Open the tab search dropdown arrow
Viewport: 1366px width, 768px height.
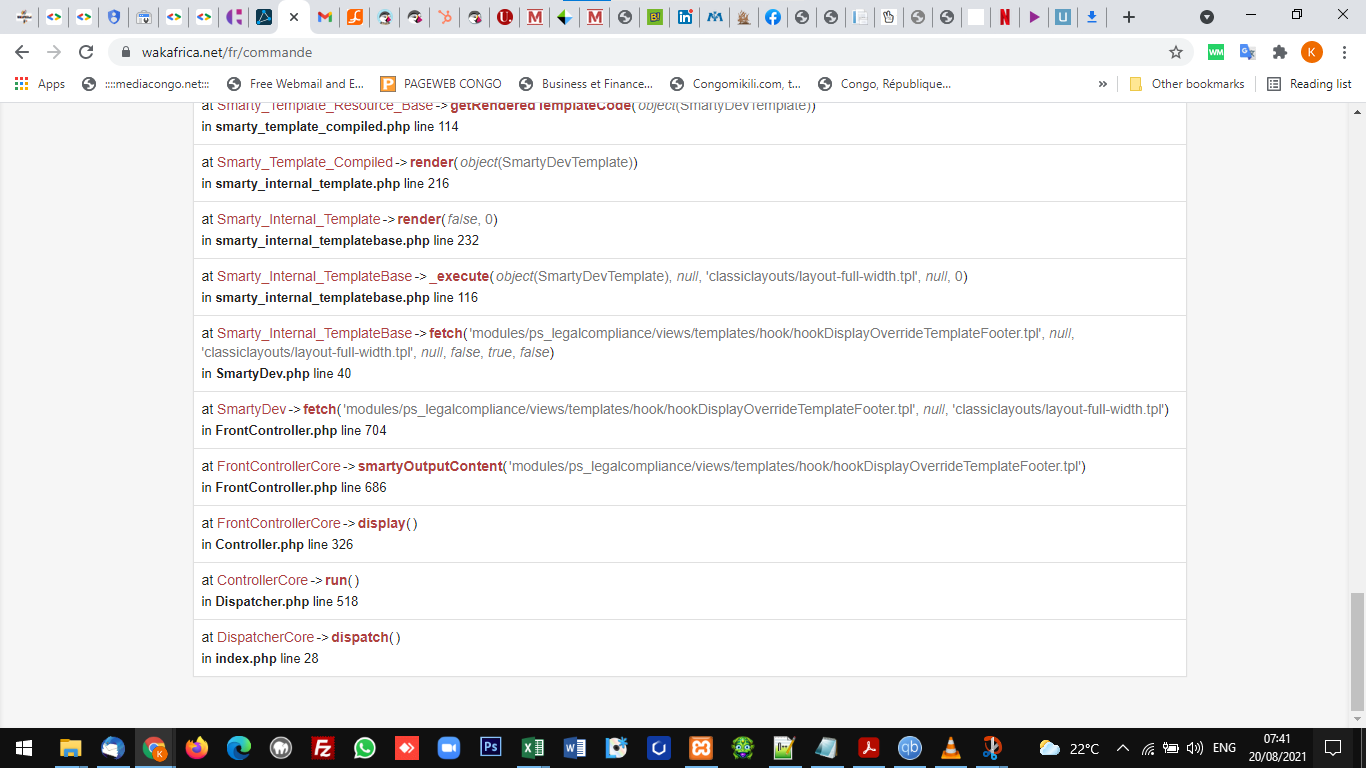(x=1207, y=17)
